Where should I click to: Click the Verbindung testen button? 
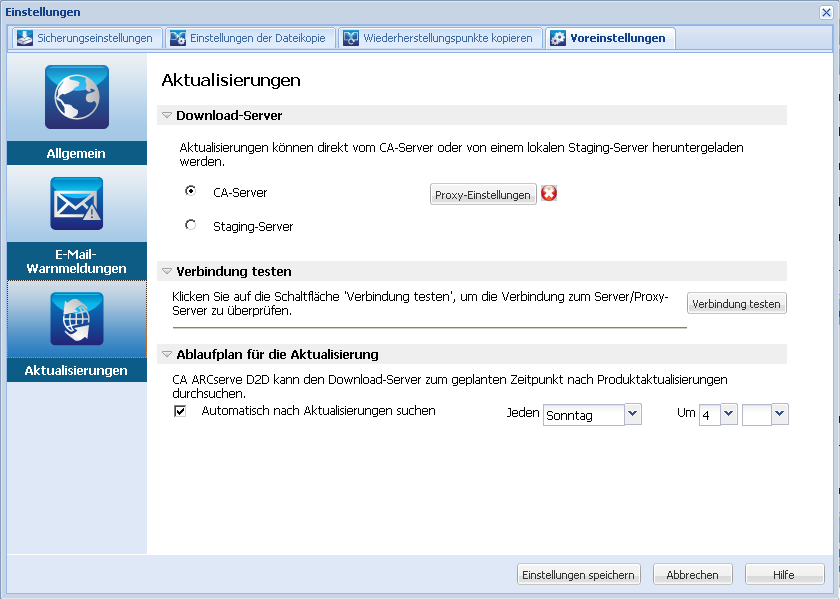point(737,304)
